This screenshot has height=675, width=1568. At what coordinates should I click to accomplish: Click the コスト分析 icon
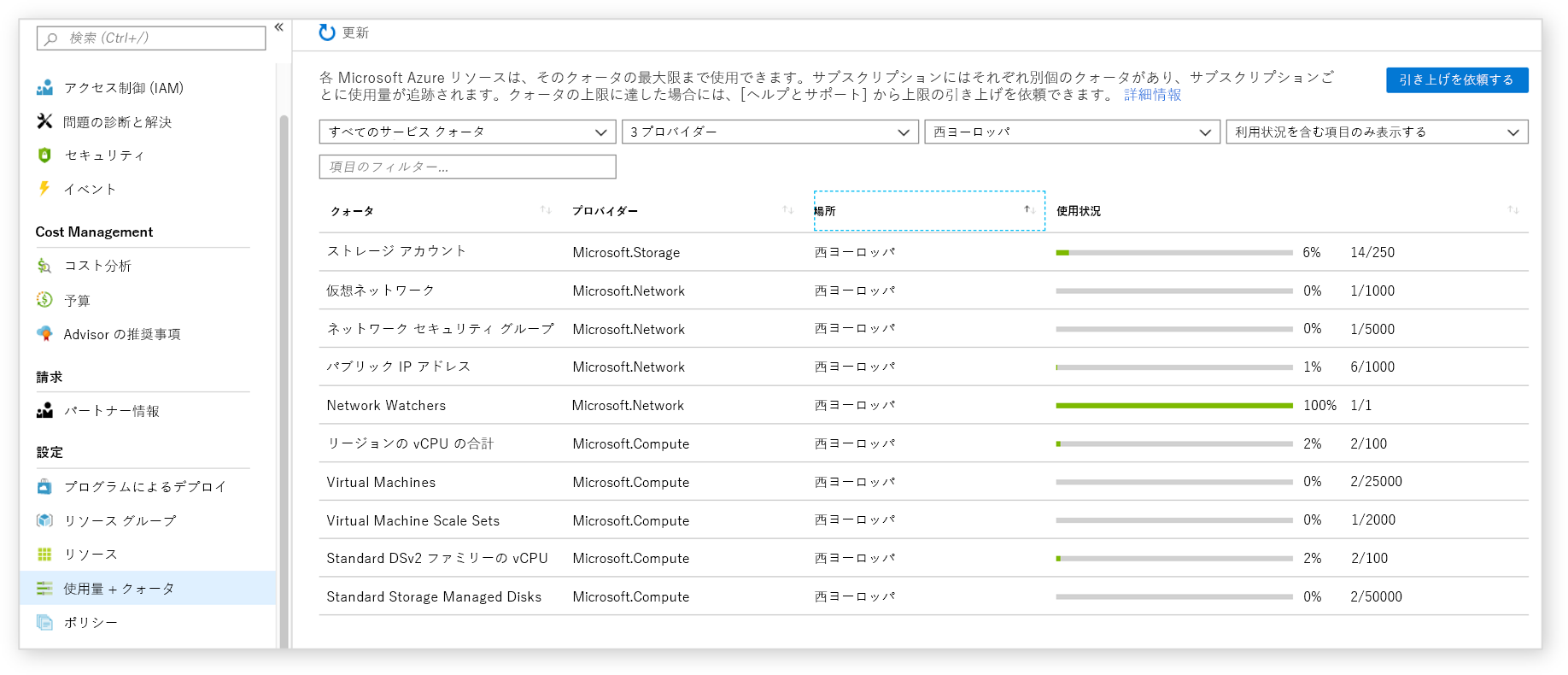pyautogui.click(x=45, y=266)
